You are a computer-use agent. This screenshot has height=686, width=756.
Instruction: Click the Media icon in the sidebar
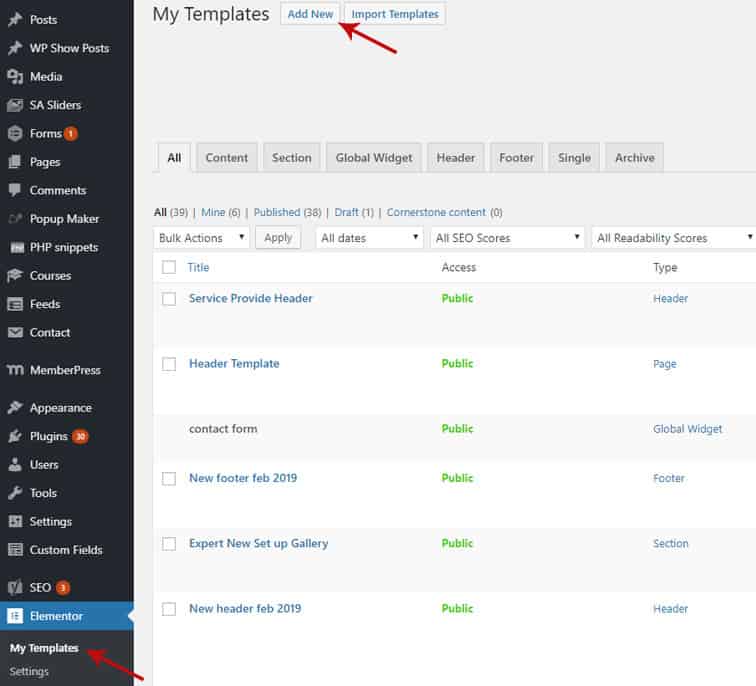[x=15, y=77]
